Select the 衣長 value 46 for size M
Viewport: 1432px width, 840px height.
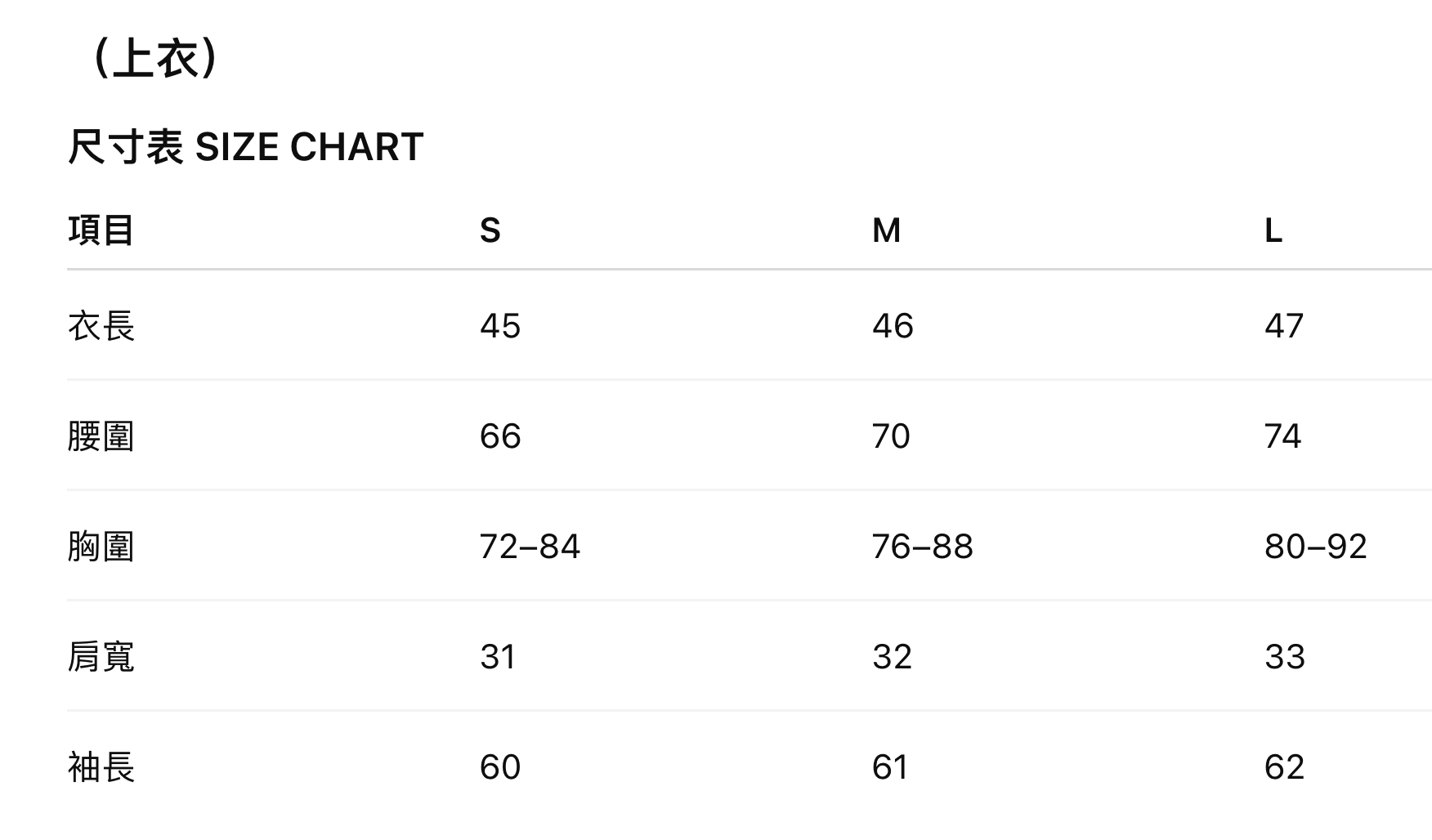893,326
